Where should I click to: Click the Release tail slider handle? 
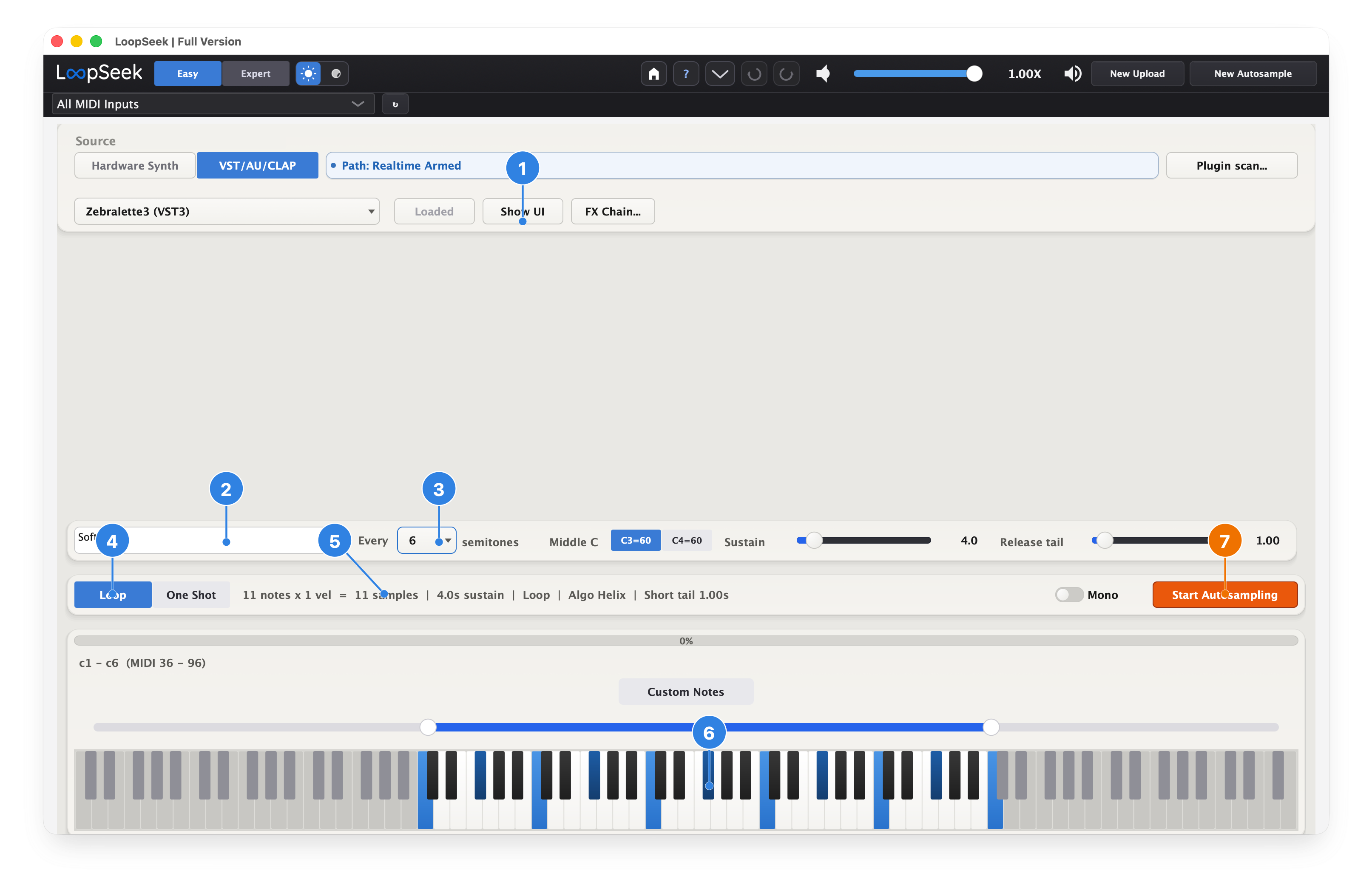tap(1104, 540)
